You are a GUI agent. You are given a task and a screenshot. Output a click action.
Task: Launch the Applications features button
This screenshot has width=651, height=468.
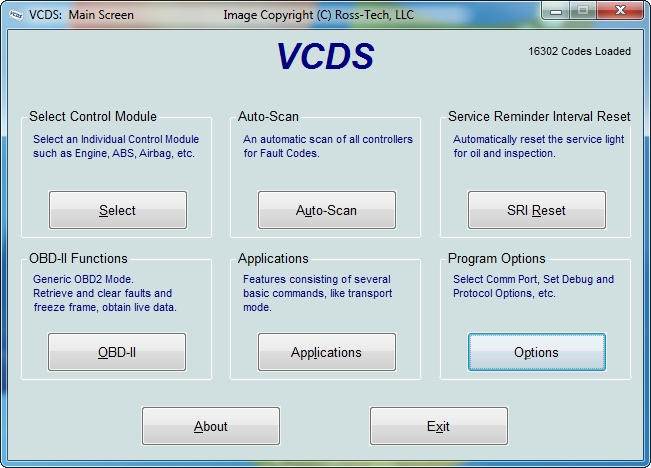[327, 352]
